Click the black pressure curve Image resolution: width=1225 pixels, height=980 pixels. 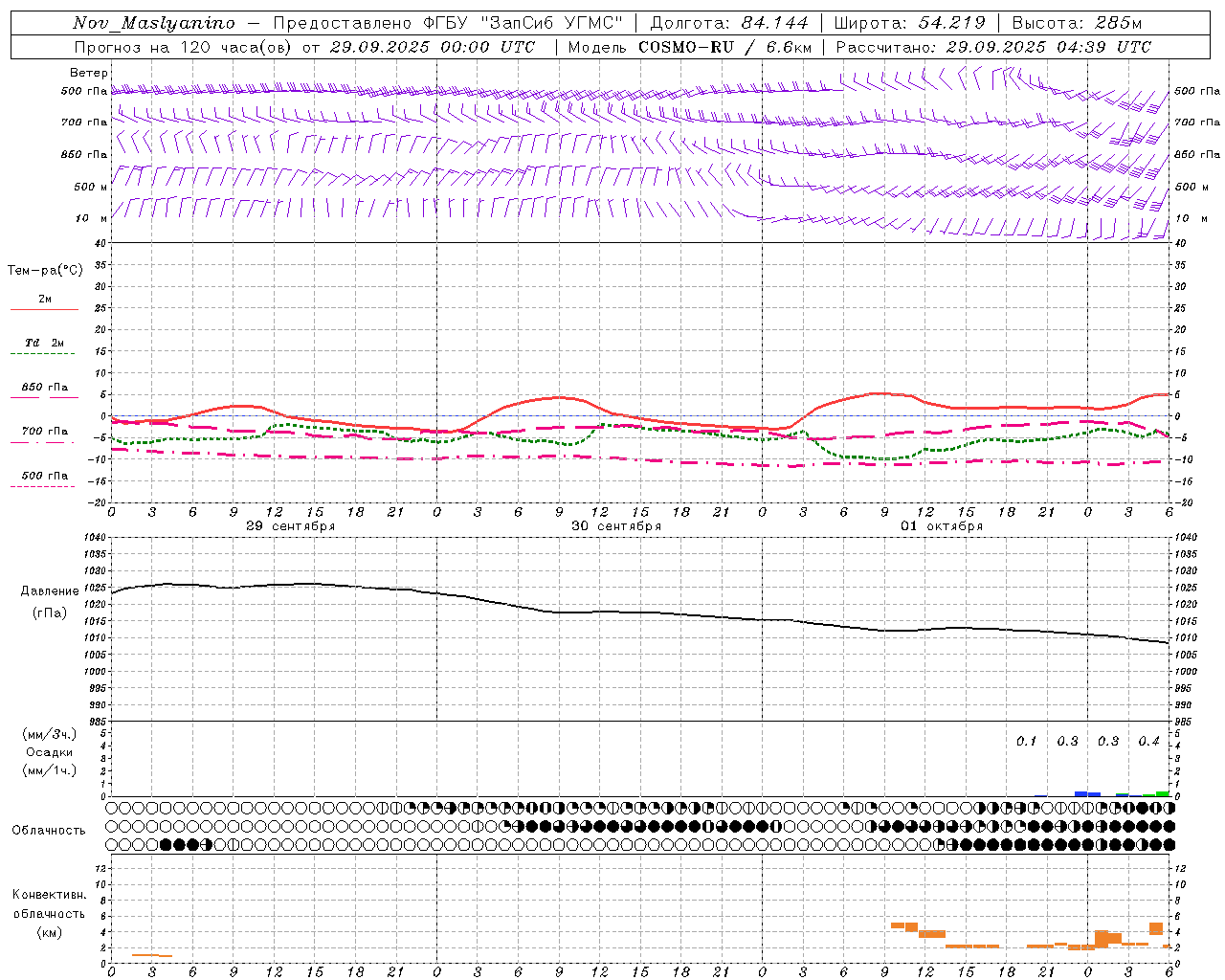pos(639,612)
